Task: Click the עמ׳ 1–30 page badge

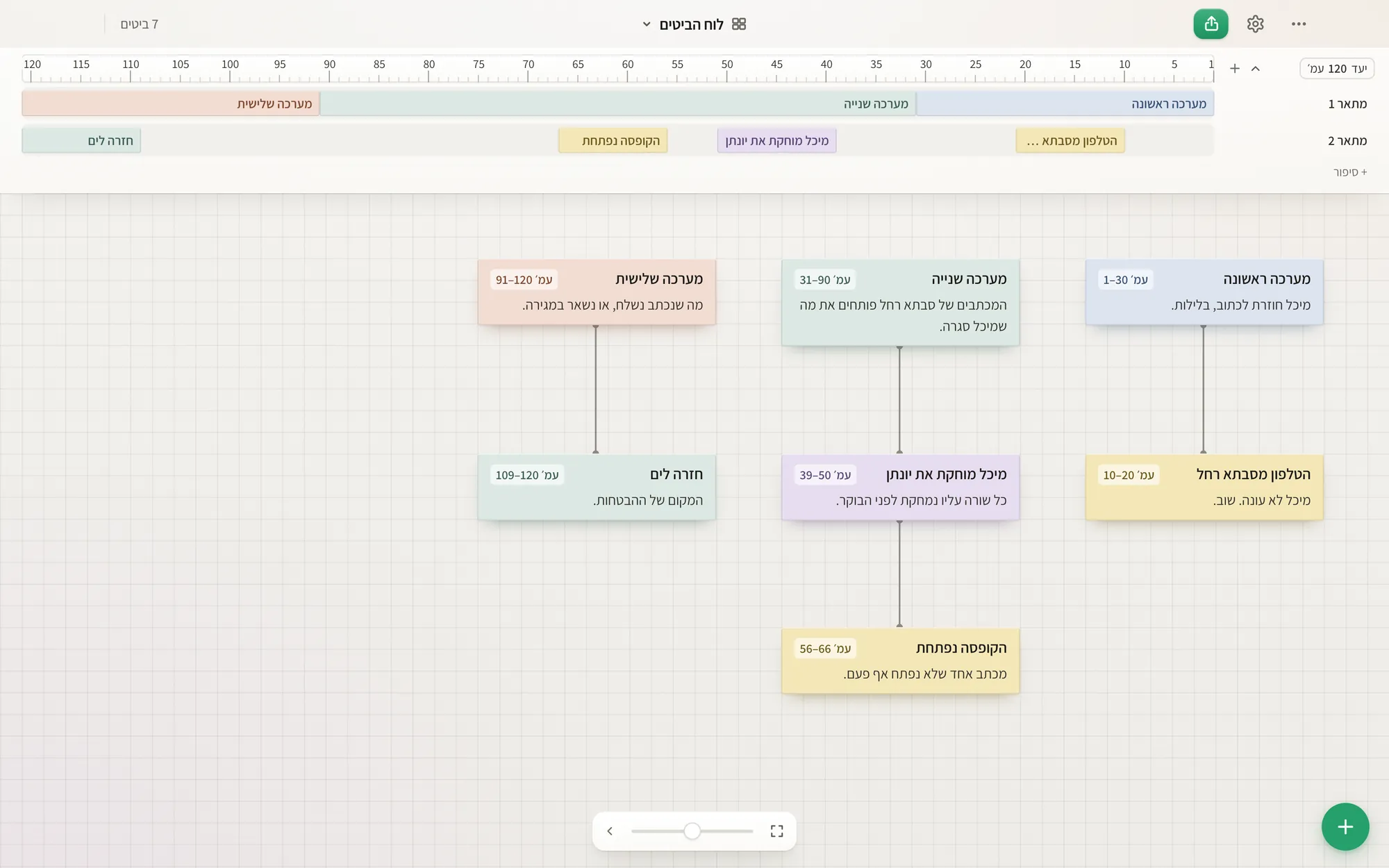Action: pyautogui.click(x=1126, y=280)
